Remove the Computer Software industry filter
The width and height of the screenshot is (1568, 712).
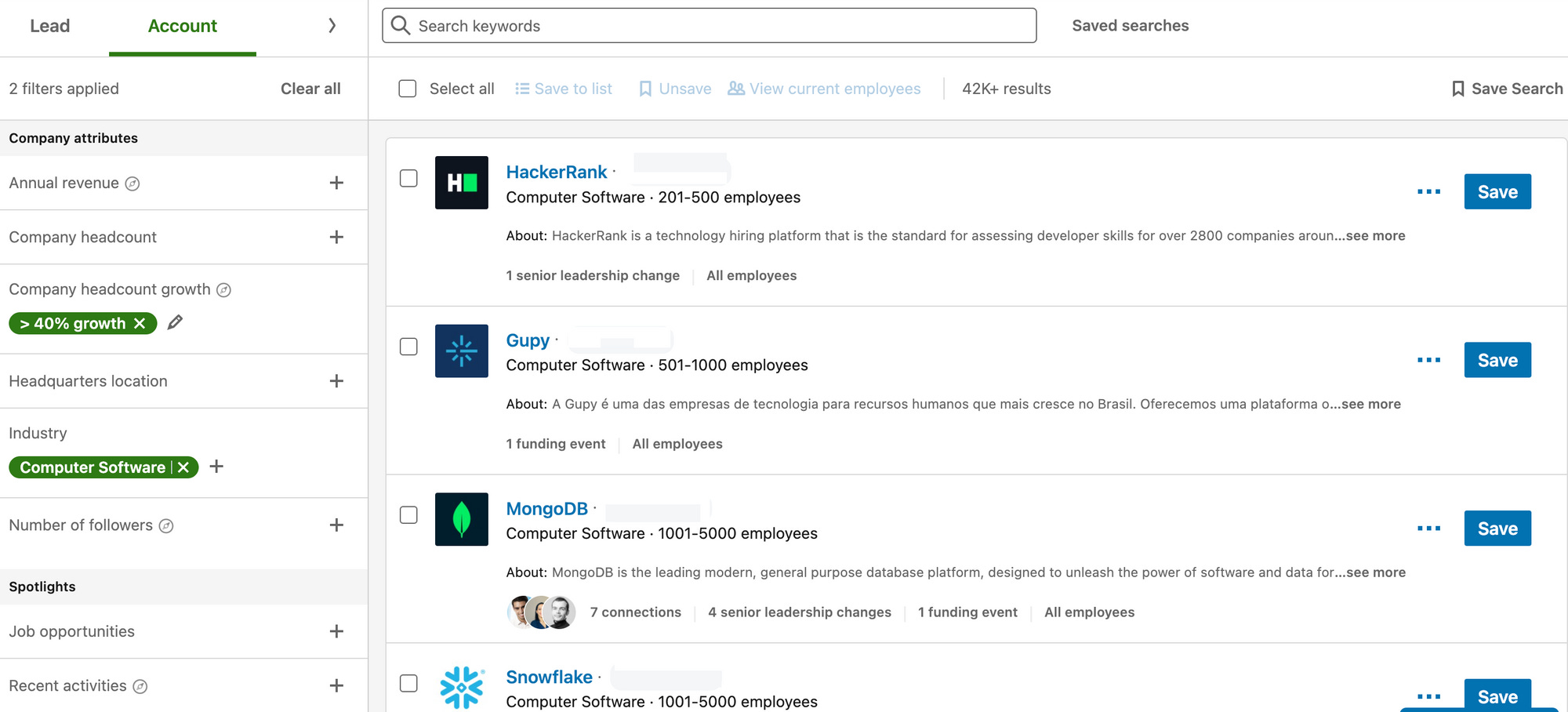coord(183,467)
